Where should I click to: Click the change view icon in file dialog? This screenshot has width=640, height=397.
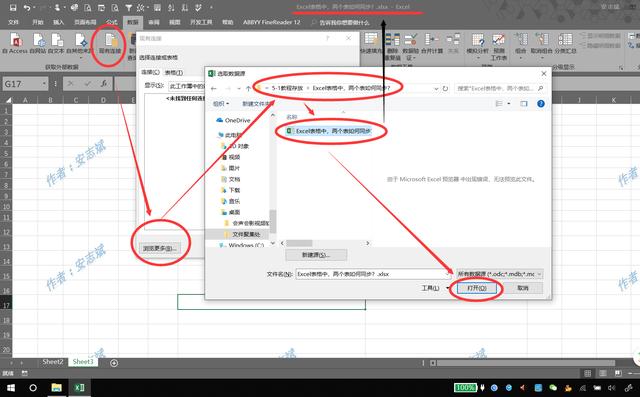[499, 104]
